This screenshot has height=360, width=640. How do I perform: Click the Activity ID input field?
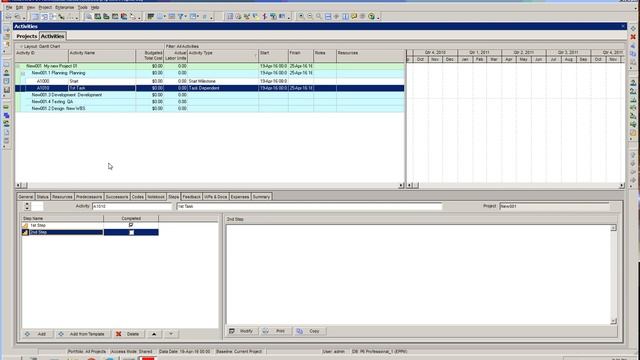[132, 207]
